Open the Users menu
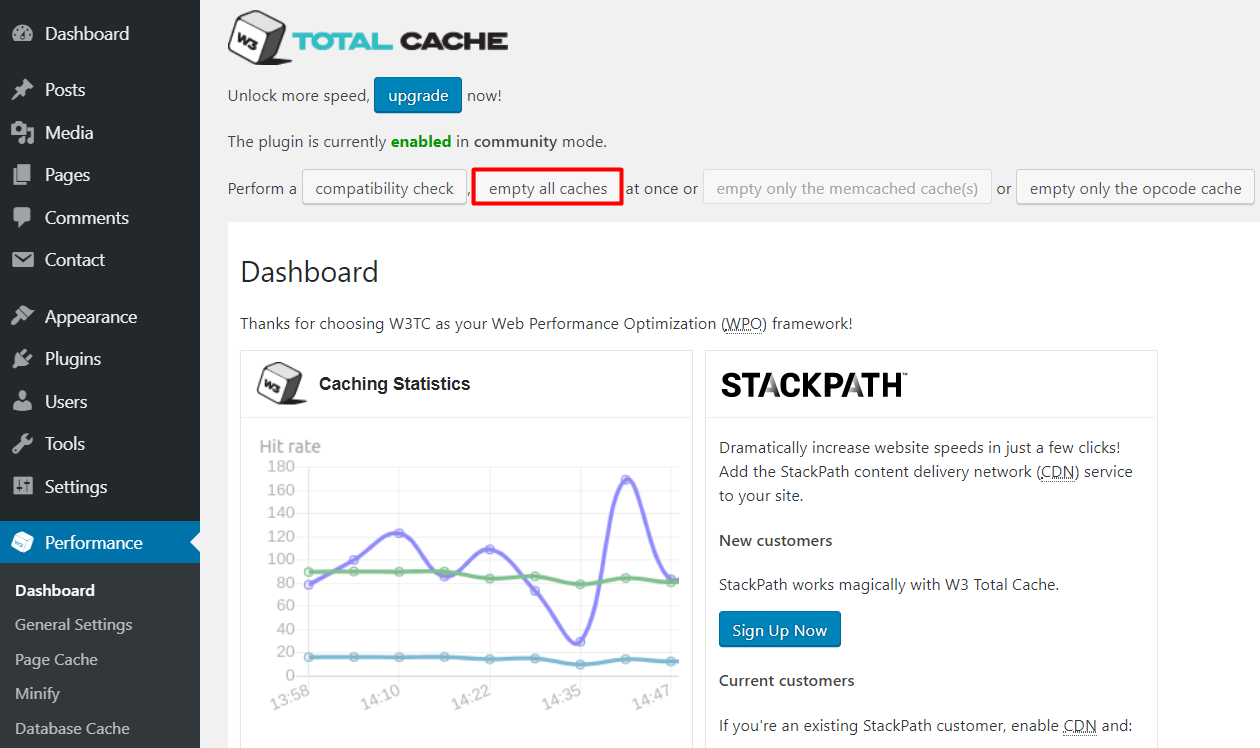Image resolution: width=1260 pixels, height=748 pixels. point(100,402)
